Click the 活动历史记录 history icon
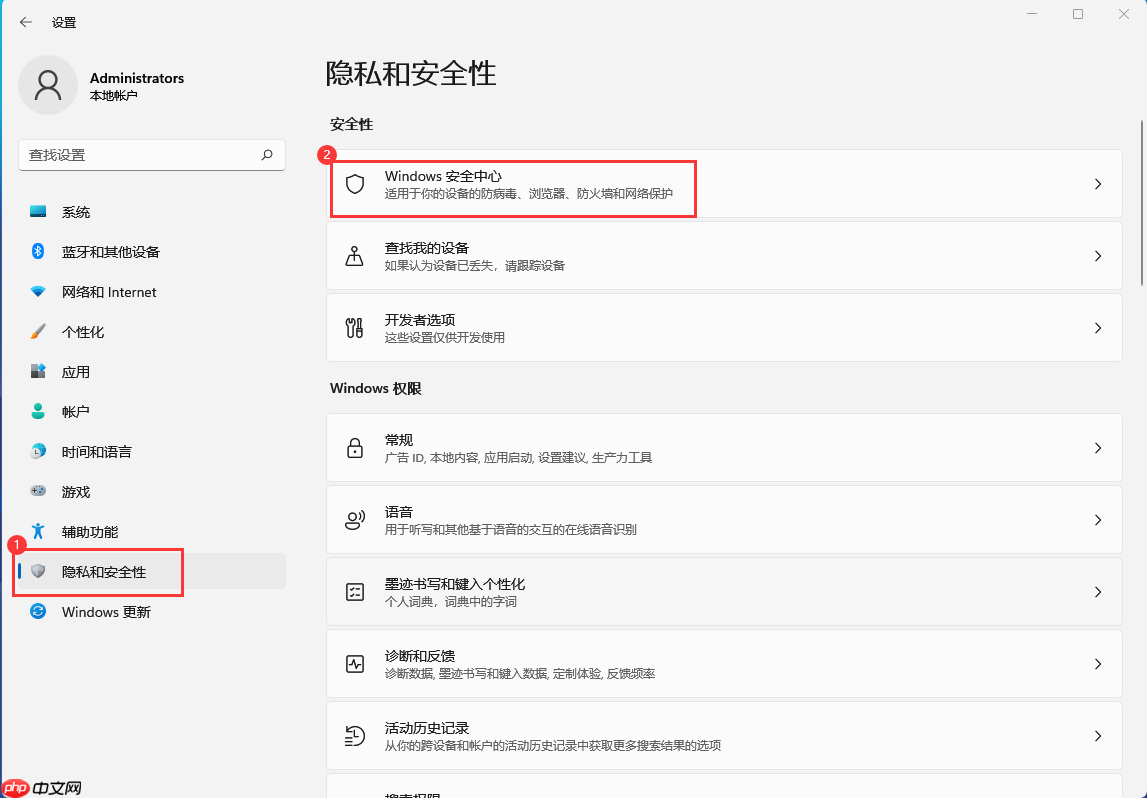 tap(355, 735)
